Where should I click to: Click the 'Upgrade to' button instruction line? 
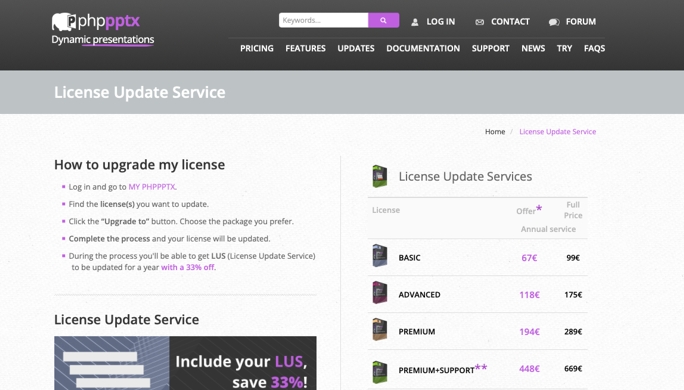point(181,221)
